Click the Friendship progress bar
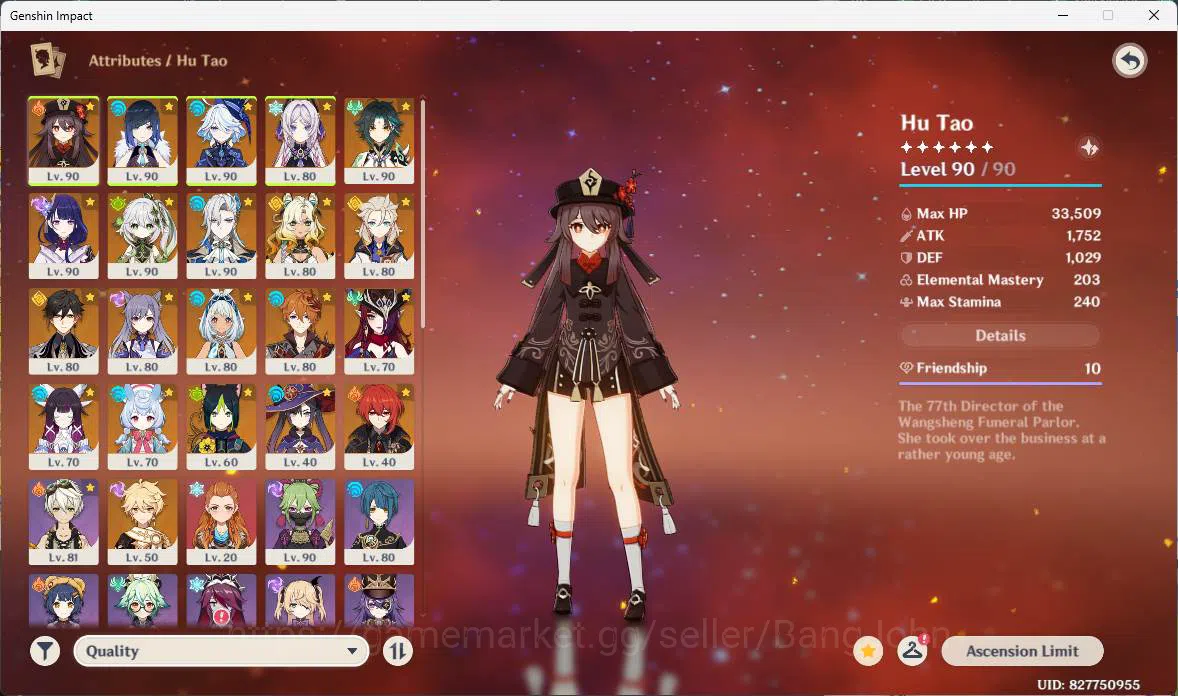 pyautogui.click(x=1001, y=383)
